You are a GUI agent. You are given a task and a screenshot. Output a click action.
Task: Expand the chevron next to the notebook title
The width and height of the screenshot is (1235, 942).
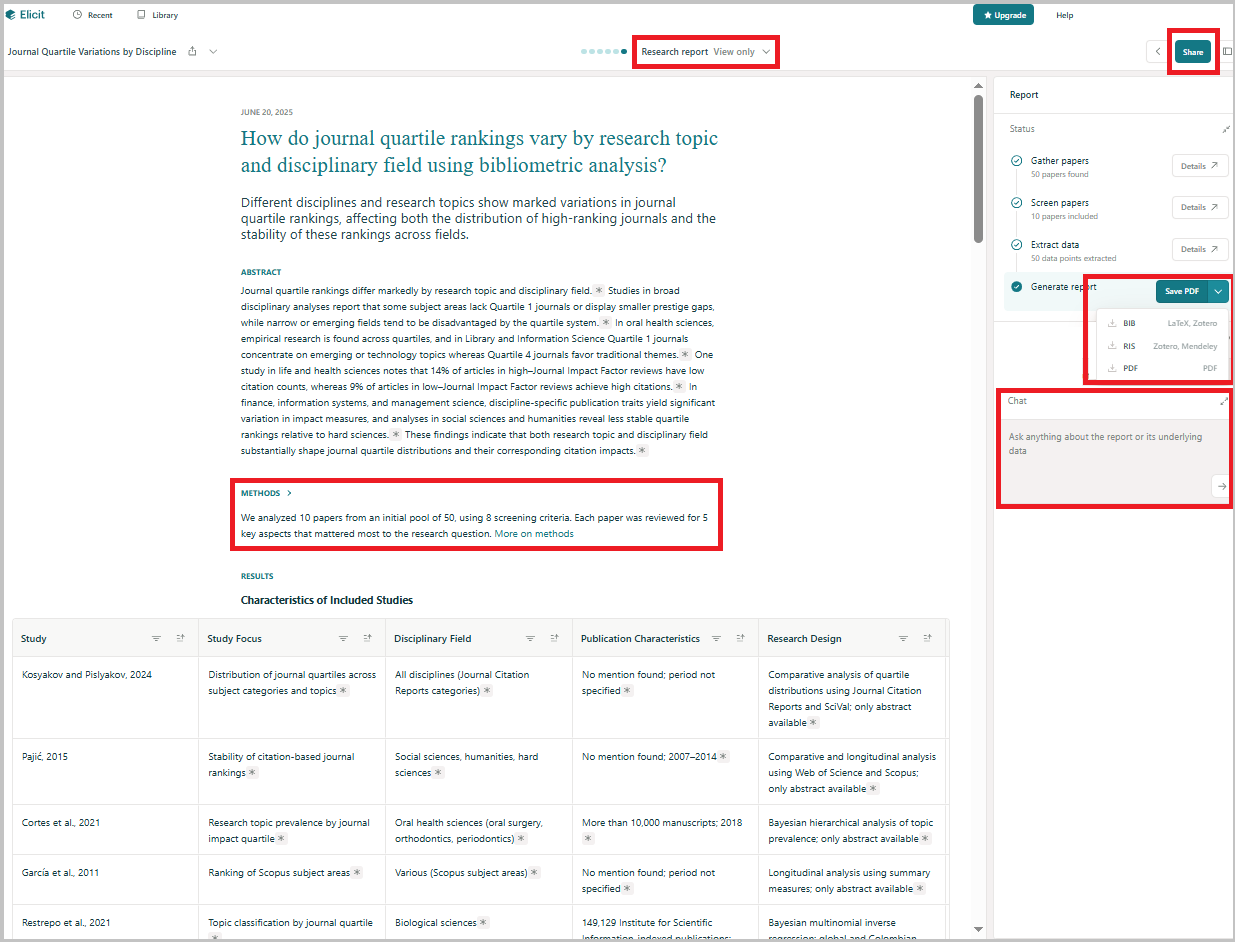[x=213, y=51]
